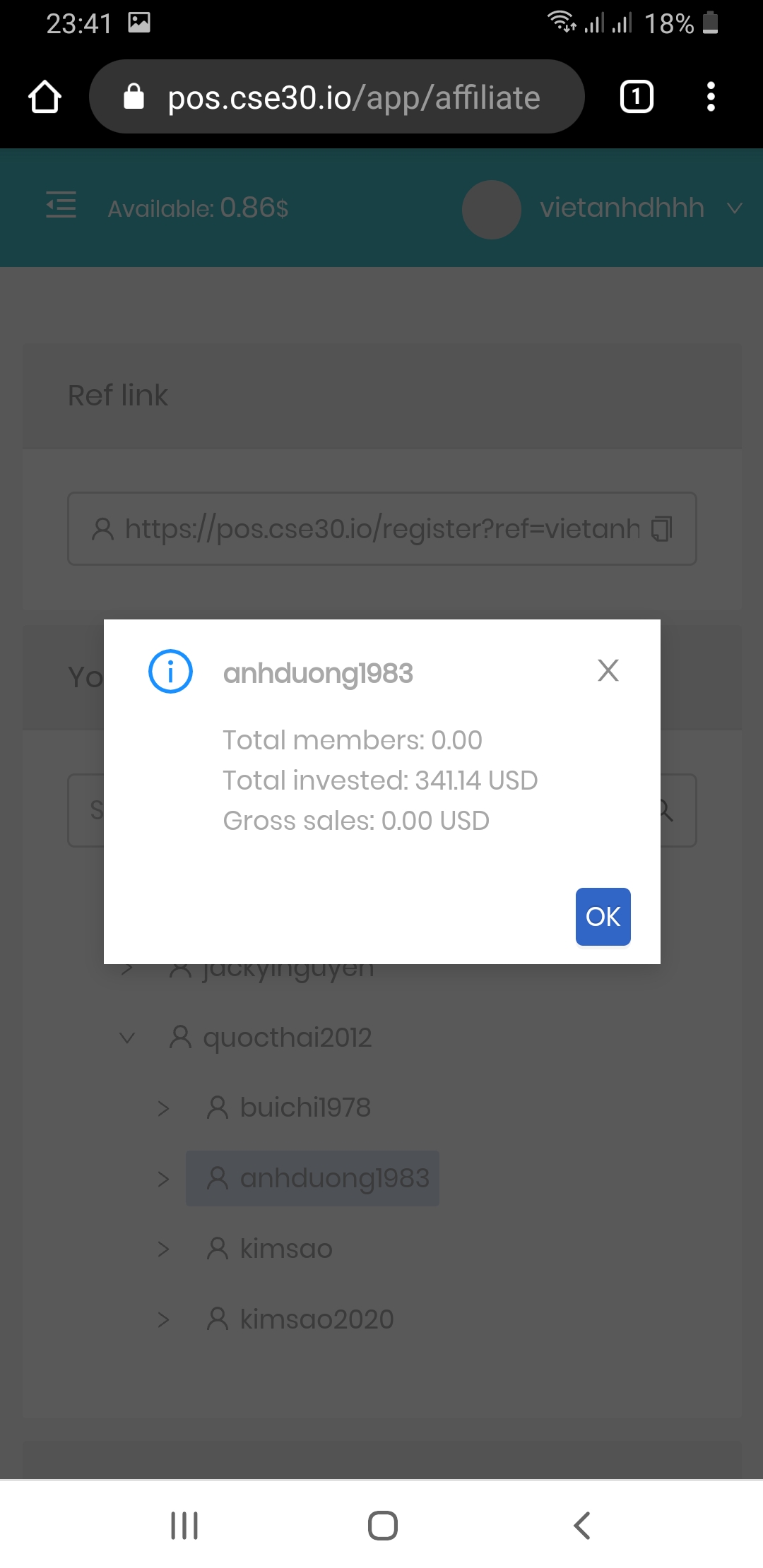Open the browser three-dot menu
Screen dimensions: 763x1568
point(711,97)
